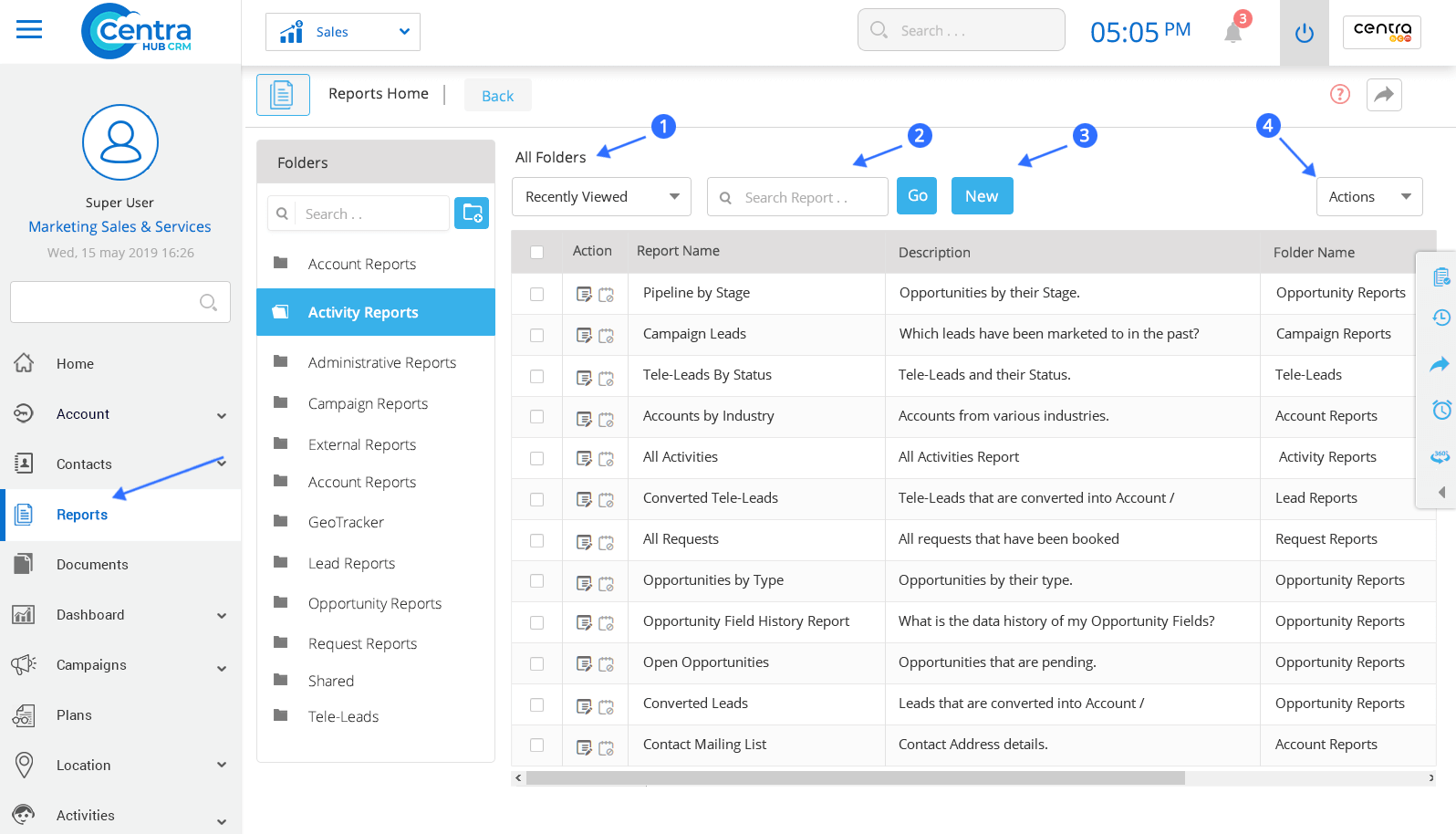The image size is (1456, 834).
Task: Expand the Contacts menu chevron
Action: pos(222,463)
